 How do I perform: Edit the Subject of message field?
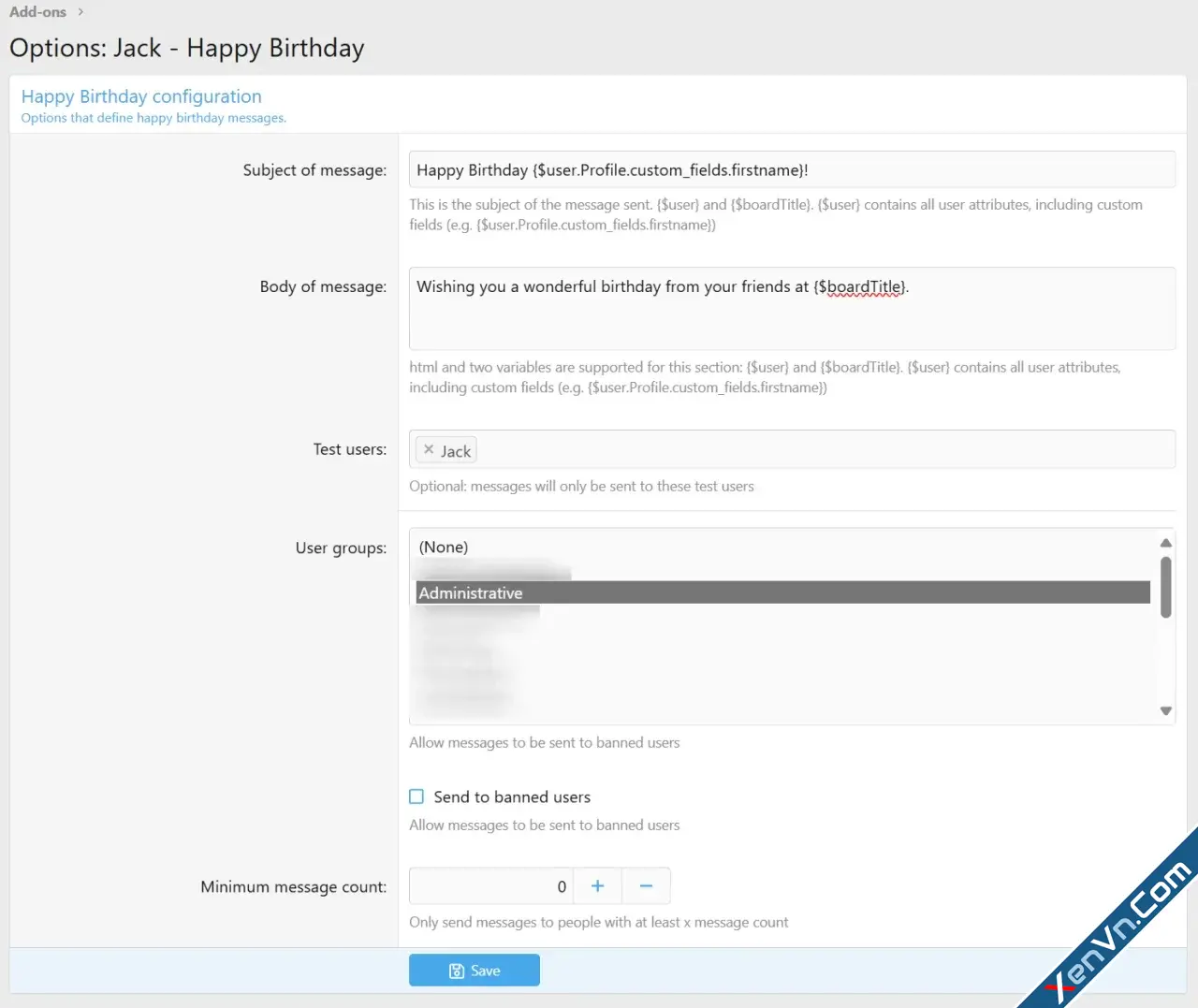point(792,169)
